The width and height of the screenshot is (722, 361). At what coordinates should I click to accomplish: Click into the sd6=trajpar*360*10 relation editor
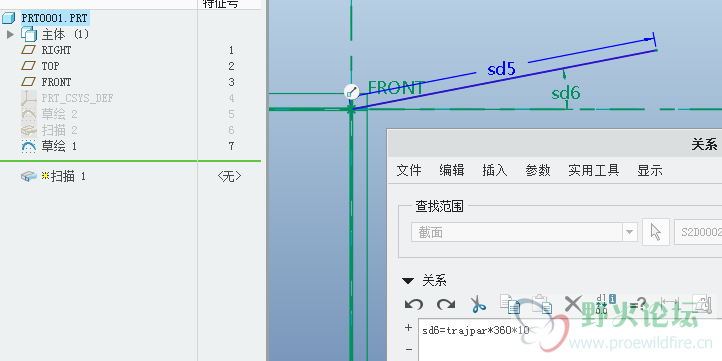coord(570,339)
